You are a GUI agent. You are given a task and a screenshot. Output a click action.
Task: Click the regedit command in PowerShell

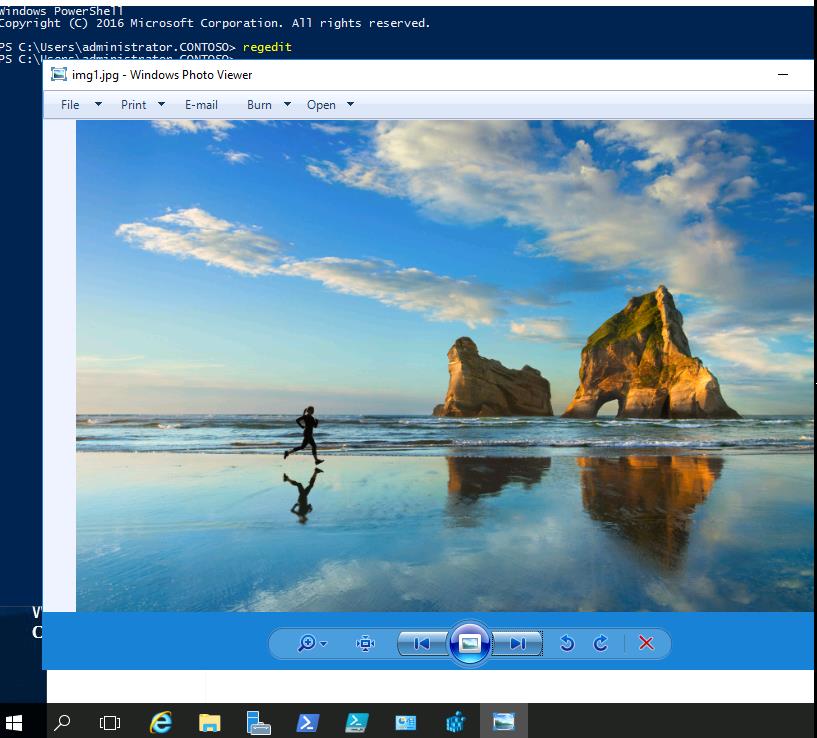coord(267,47)
